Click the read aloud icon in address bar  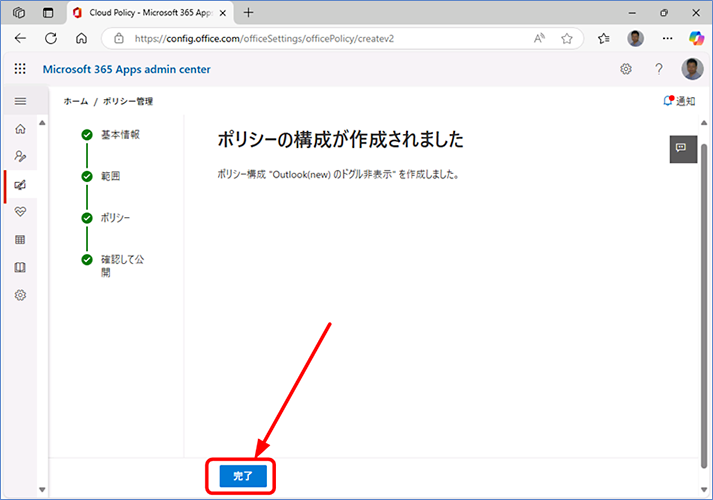pos(539,39)
